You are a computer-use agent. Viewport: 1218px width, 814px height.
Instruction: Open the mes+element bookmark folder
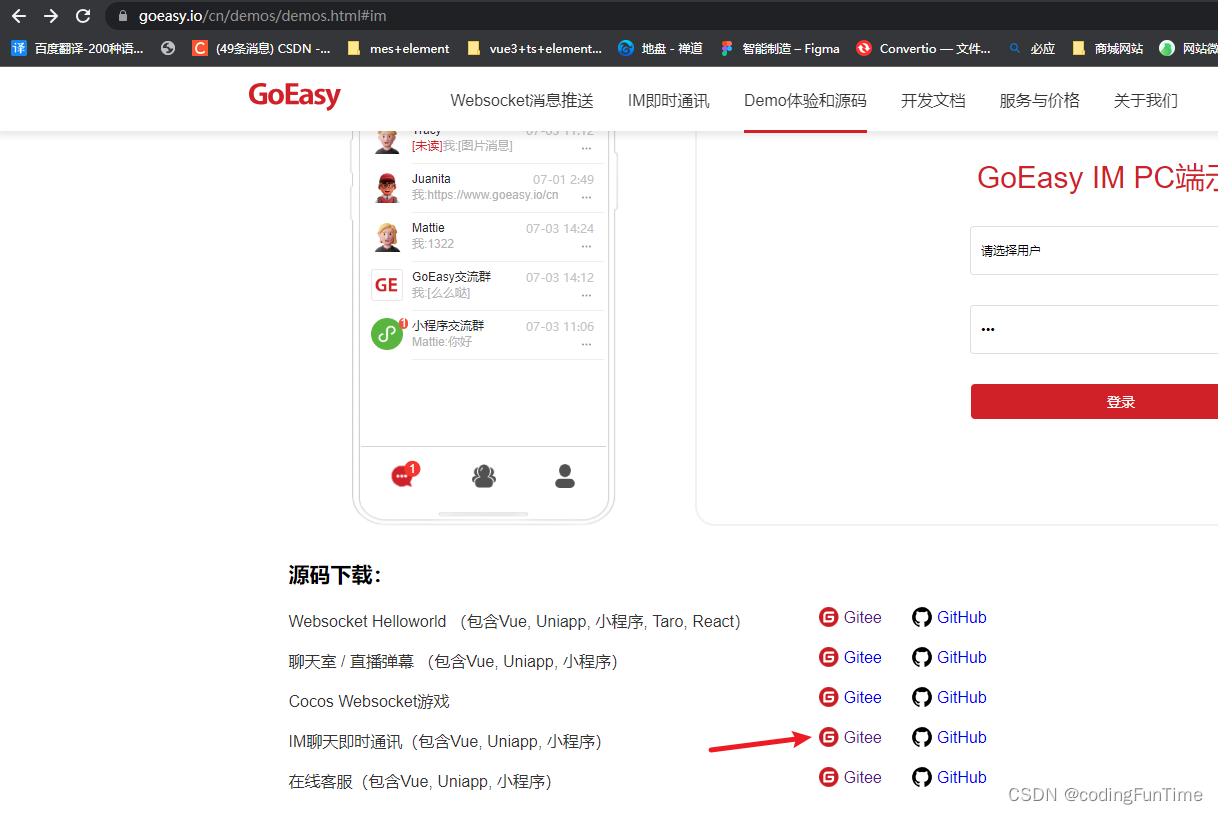coord(398,48)
